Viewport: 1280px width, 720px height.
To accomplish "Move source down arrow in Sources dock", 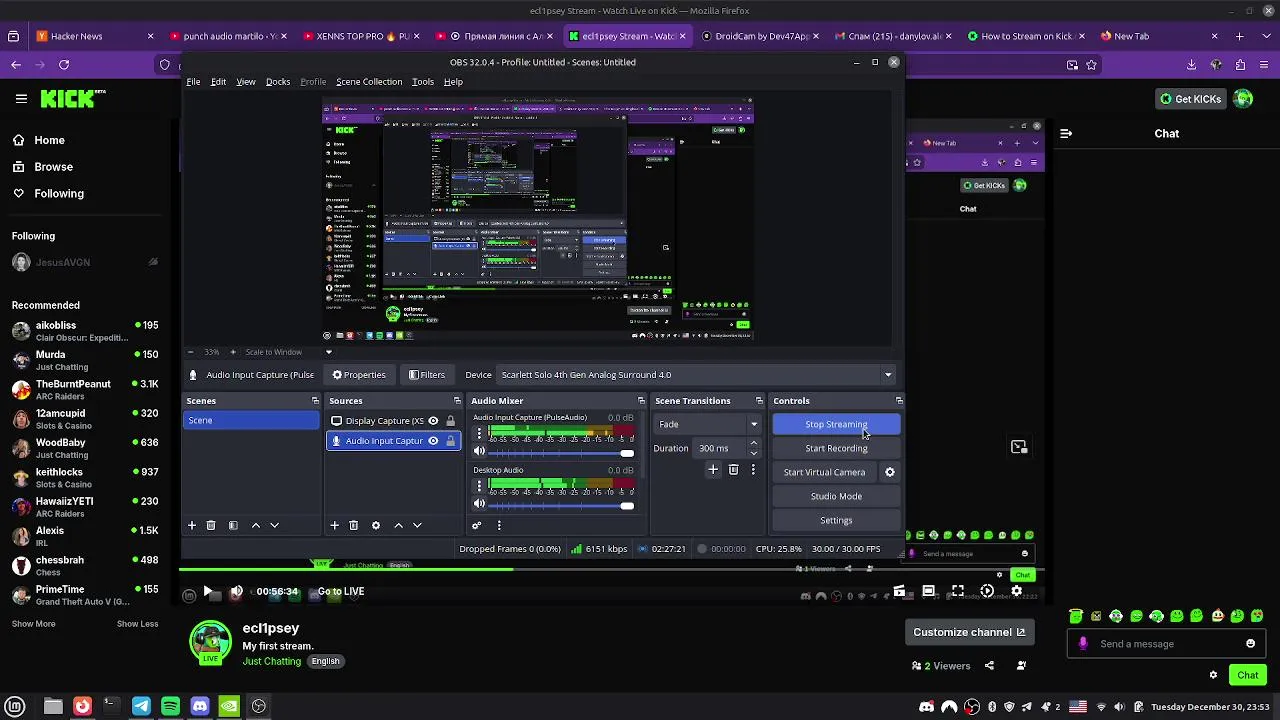I will click(x=417, y=525).
